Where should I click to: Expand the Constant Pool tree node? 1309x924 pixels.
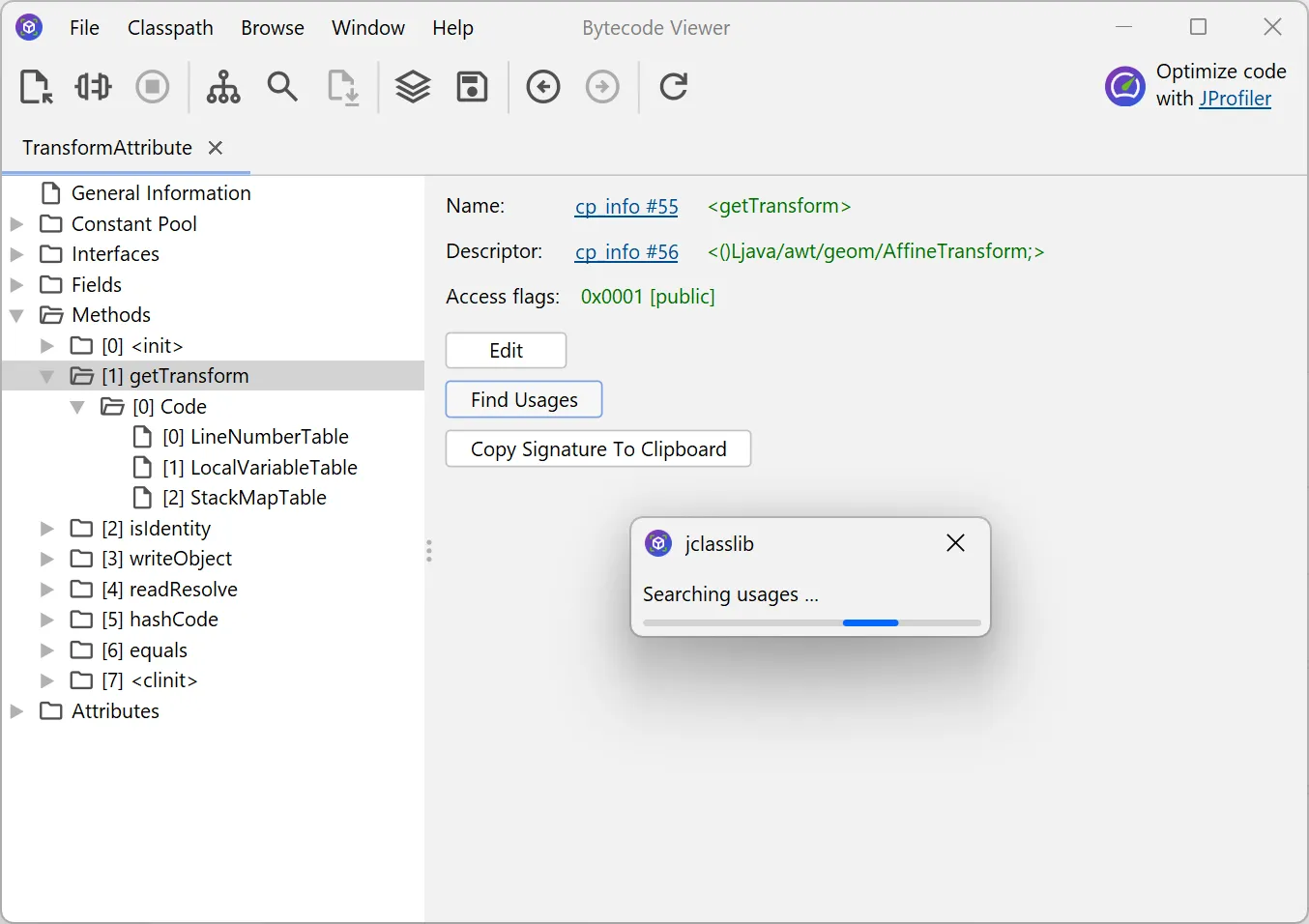pyautogui.click(x=16, y=224)
